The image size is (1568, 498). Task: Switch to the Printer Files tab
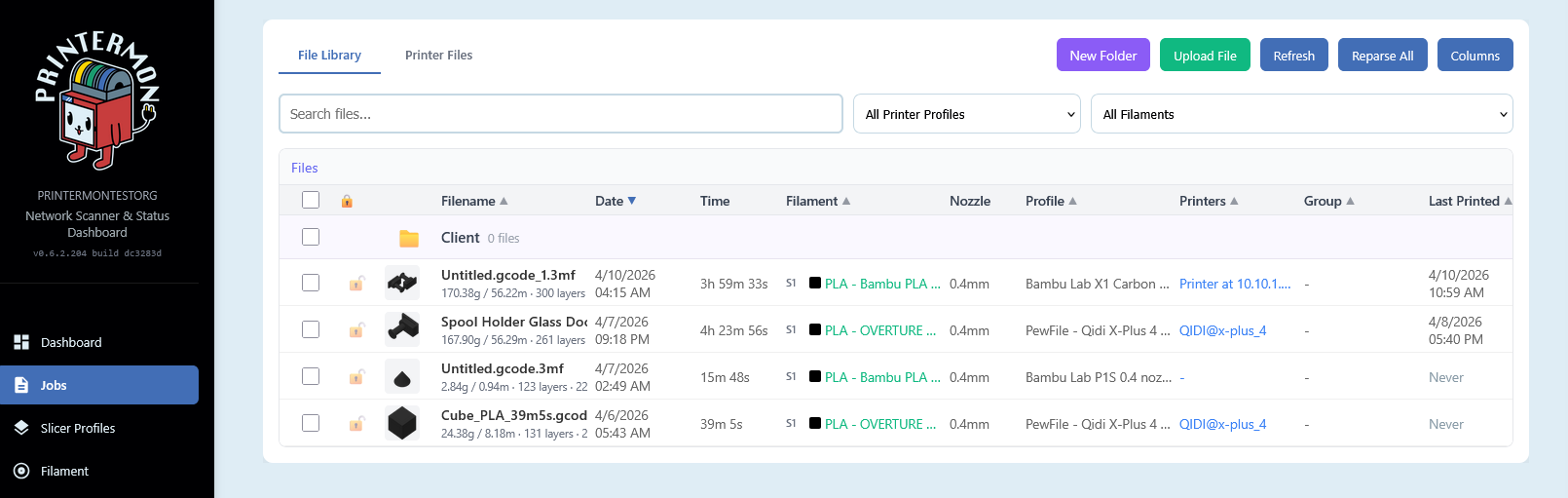[438, 56]
